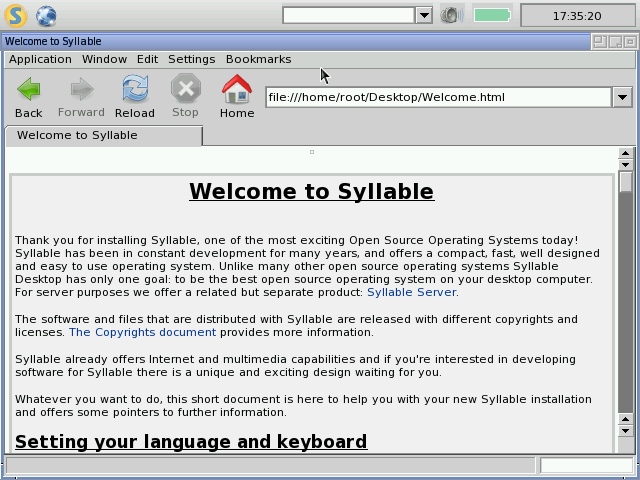Image resolution: width=640 pixels, height=480 pixels.
Task: Launch the globe web browser icon
Action: tap(46, 16)
